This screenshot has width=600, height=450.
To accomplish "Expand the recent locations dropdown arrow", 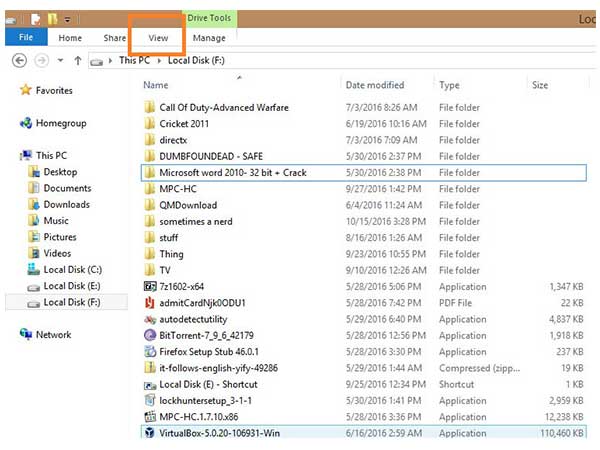I will (60, 61).
